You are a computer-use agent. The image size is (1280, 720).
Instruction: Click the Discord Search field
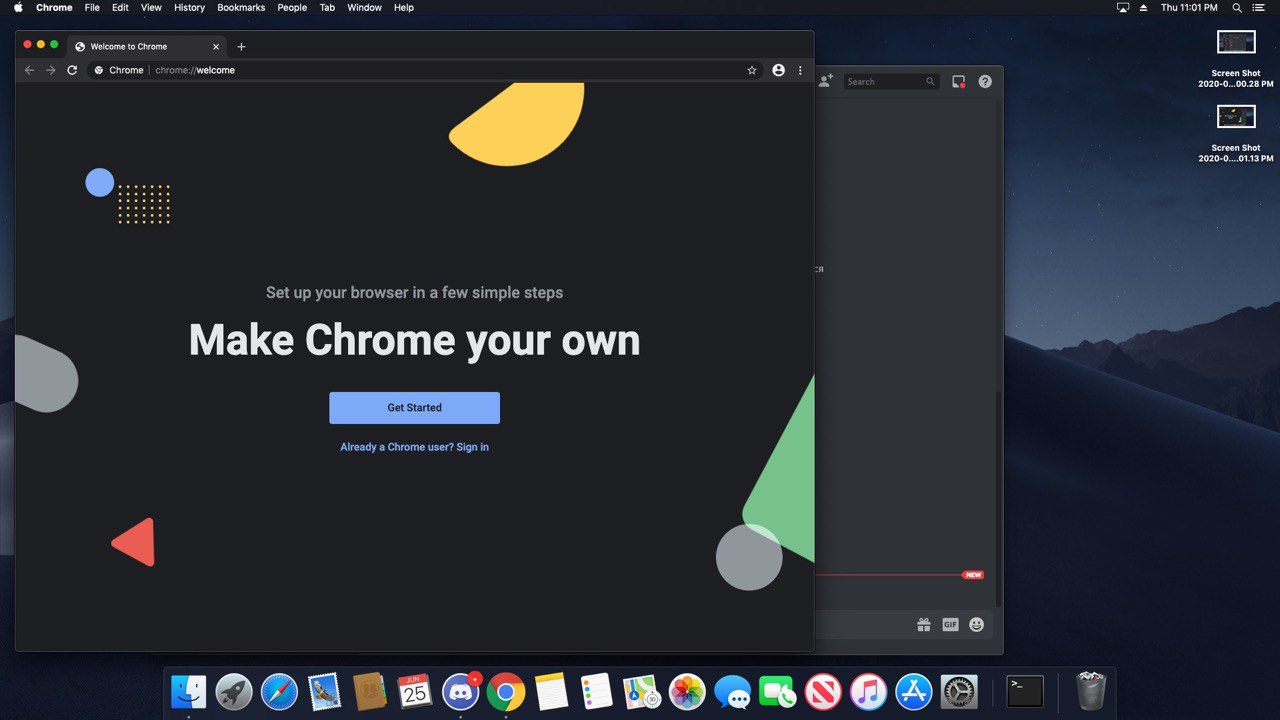891,82
